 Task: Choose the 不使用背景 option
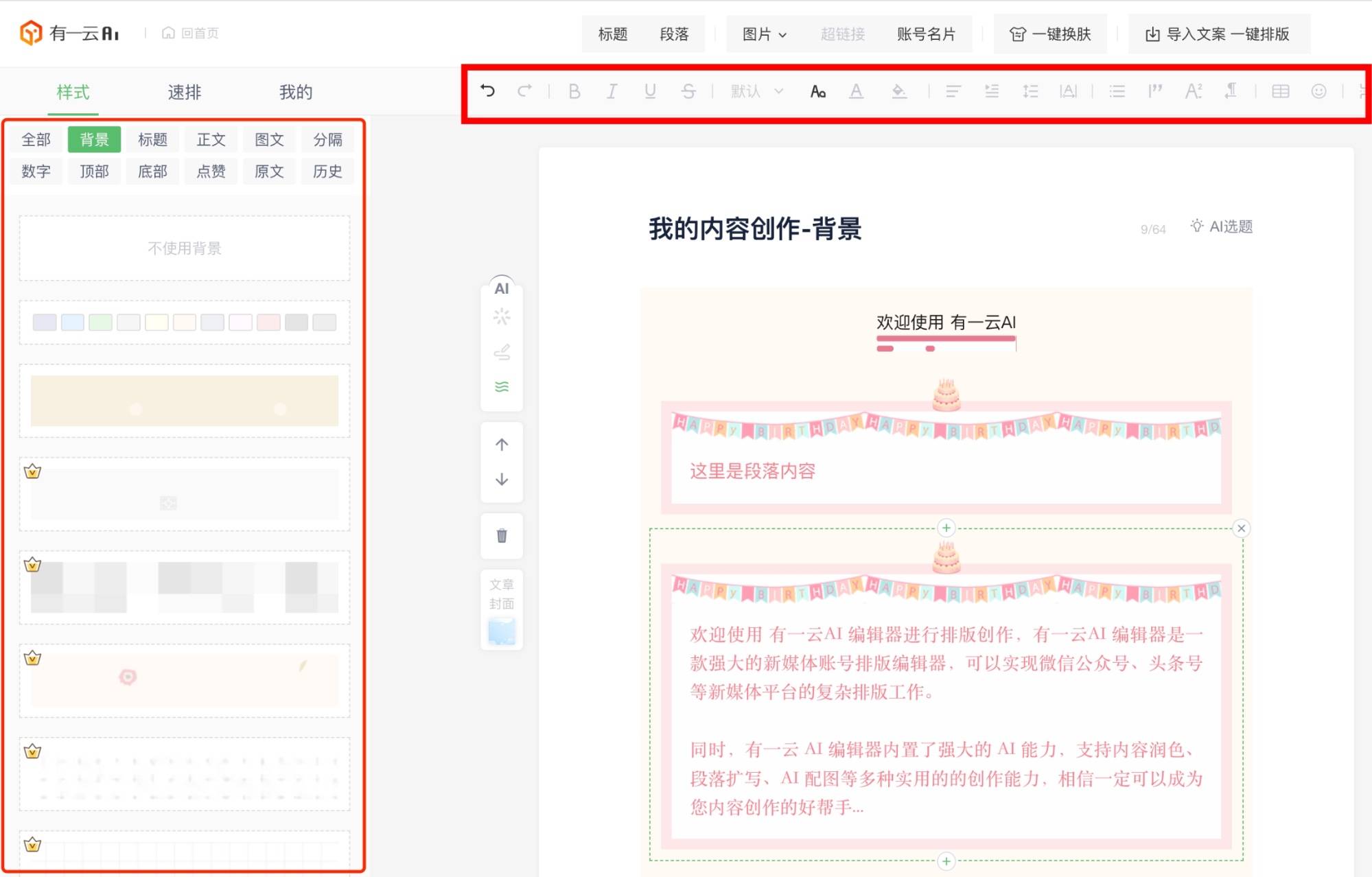[185, 248]
